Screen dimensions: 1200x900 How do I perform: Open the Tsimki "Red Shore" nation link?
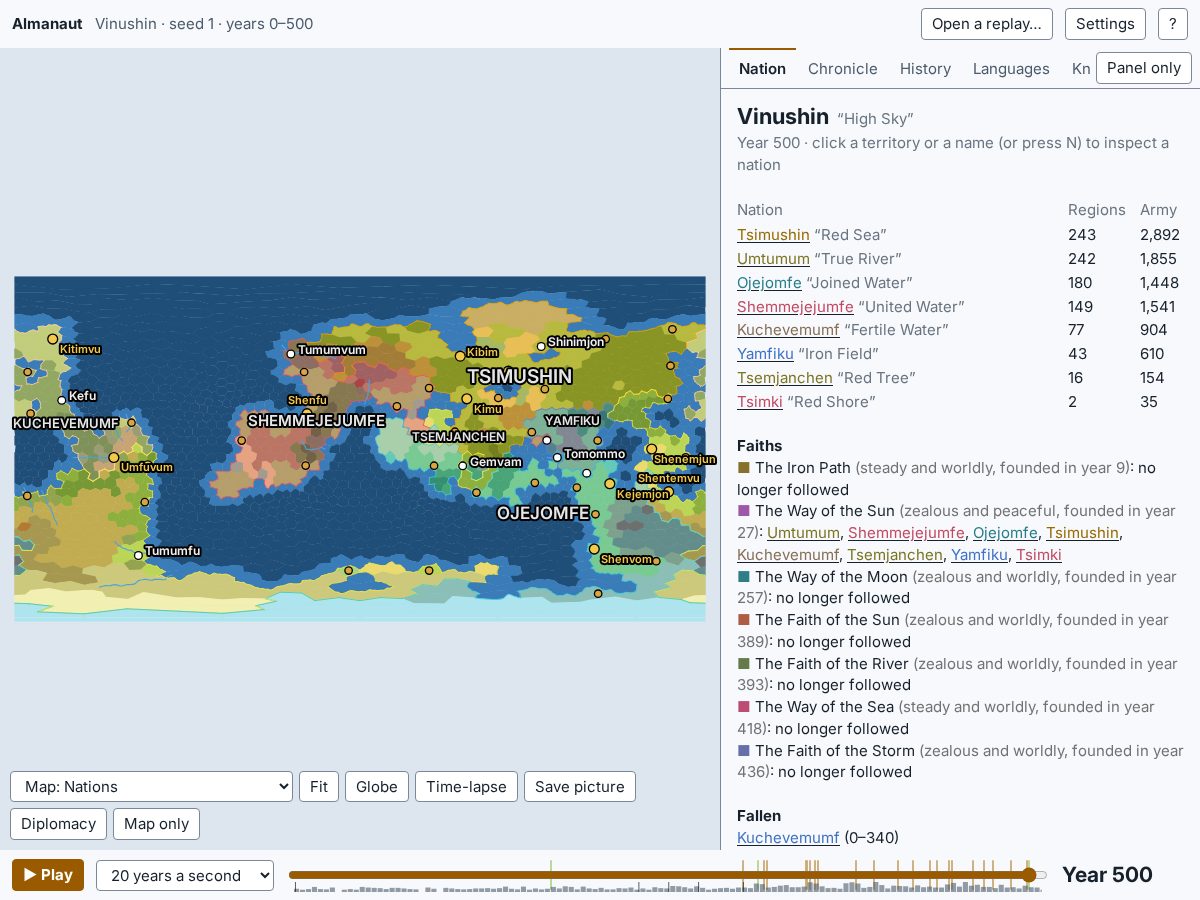coord(760,402)
